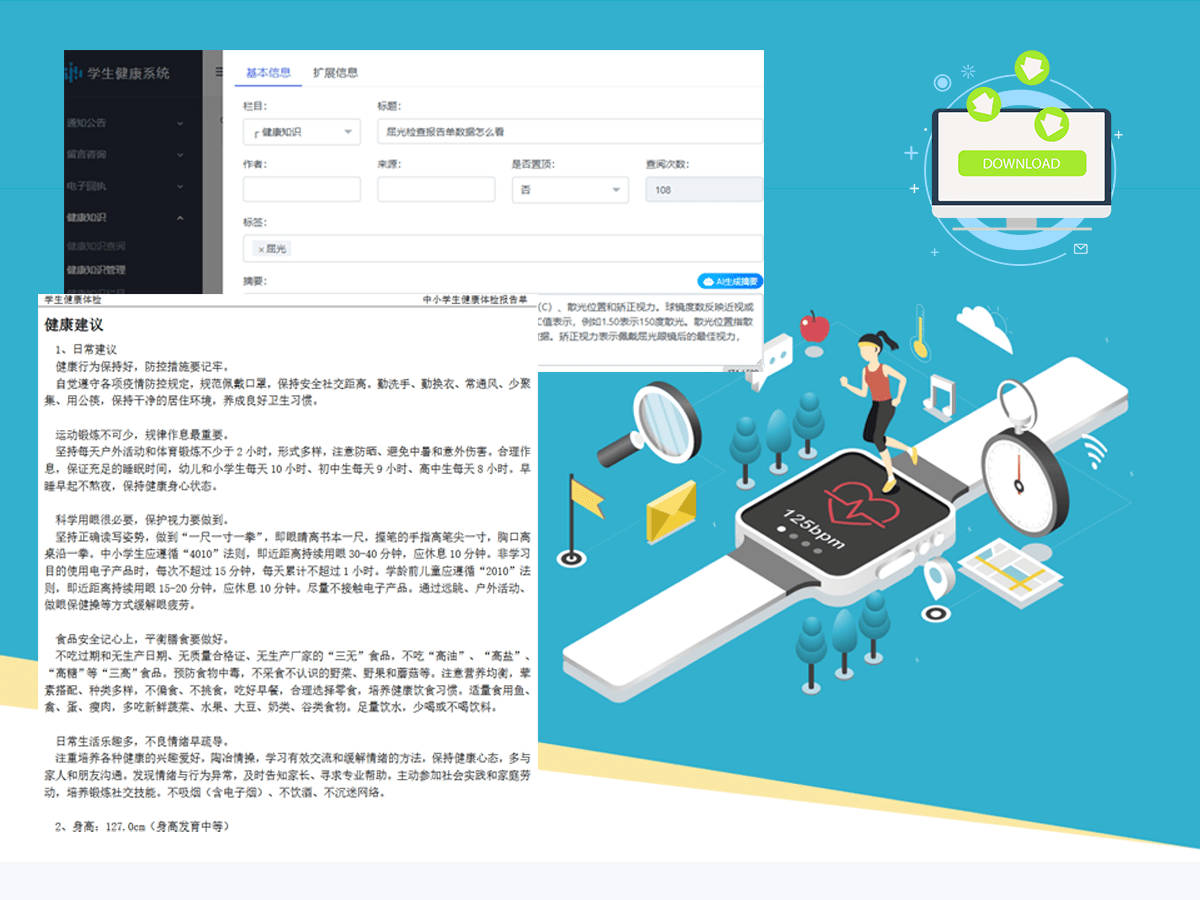Open the 是否置顶 dropdown set to 否
Screen dimensions: 1200x900
[570, 190]
